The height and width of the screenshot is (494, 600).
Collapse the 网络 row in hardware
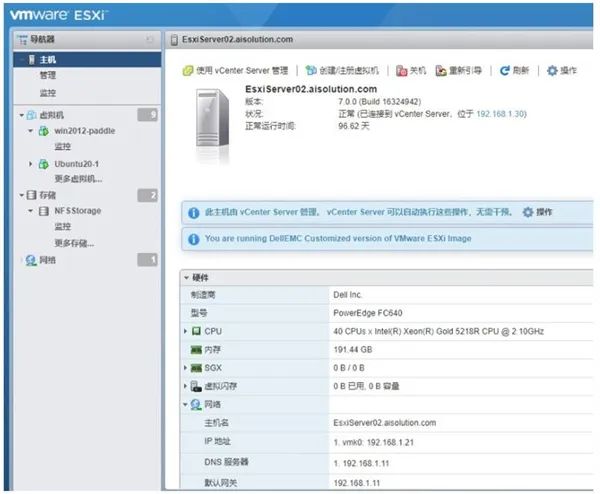[x=186, y=404]
